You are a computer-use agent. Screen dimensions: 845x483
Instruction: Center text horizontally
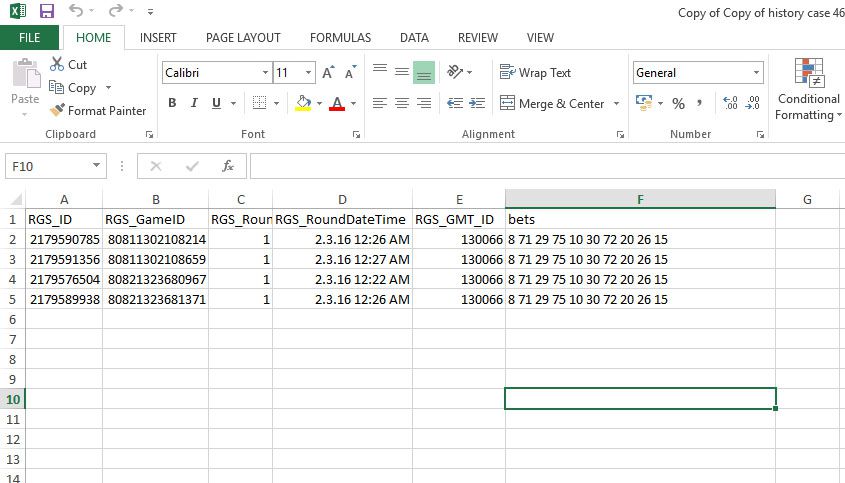401,103
